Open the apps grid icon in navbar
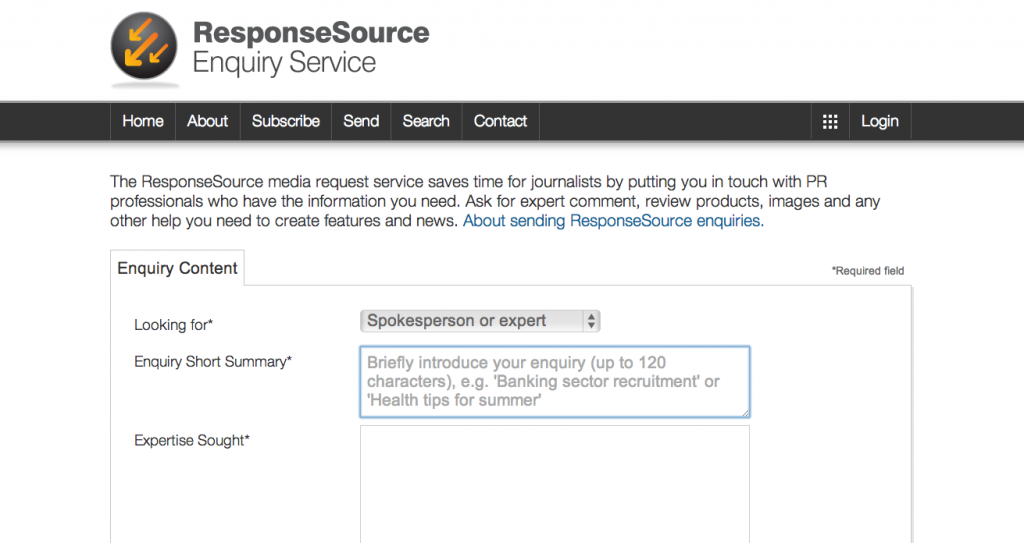 pos(830,122)
